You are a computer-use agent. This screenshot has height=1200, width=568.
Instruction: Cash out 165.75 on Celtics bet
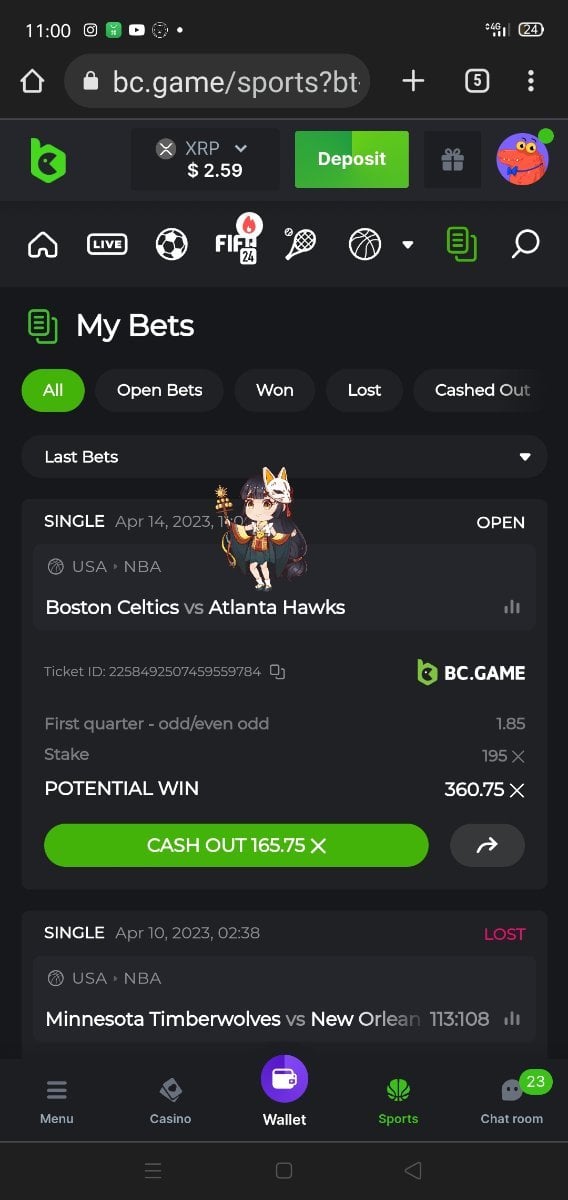236,845
